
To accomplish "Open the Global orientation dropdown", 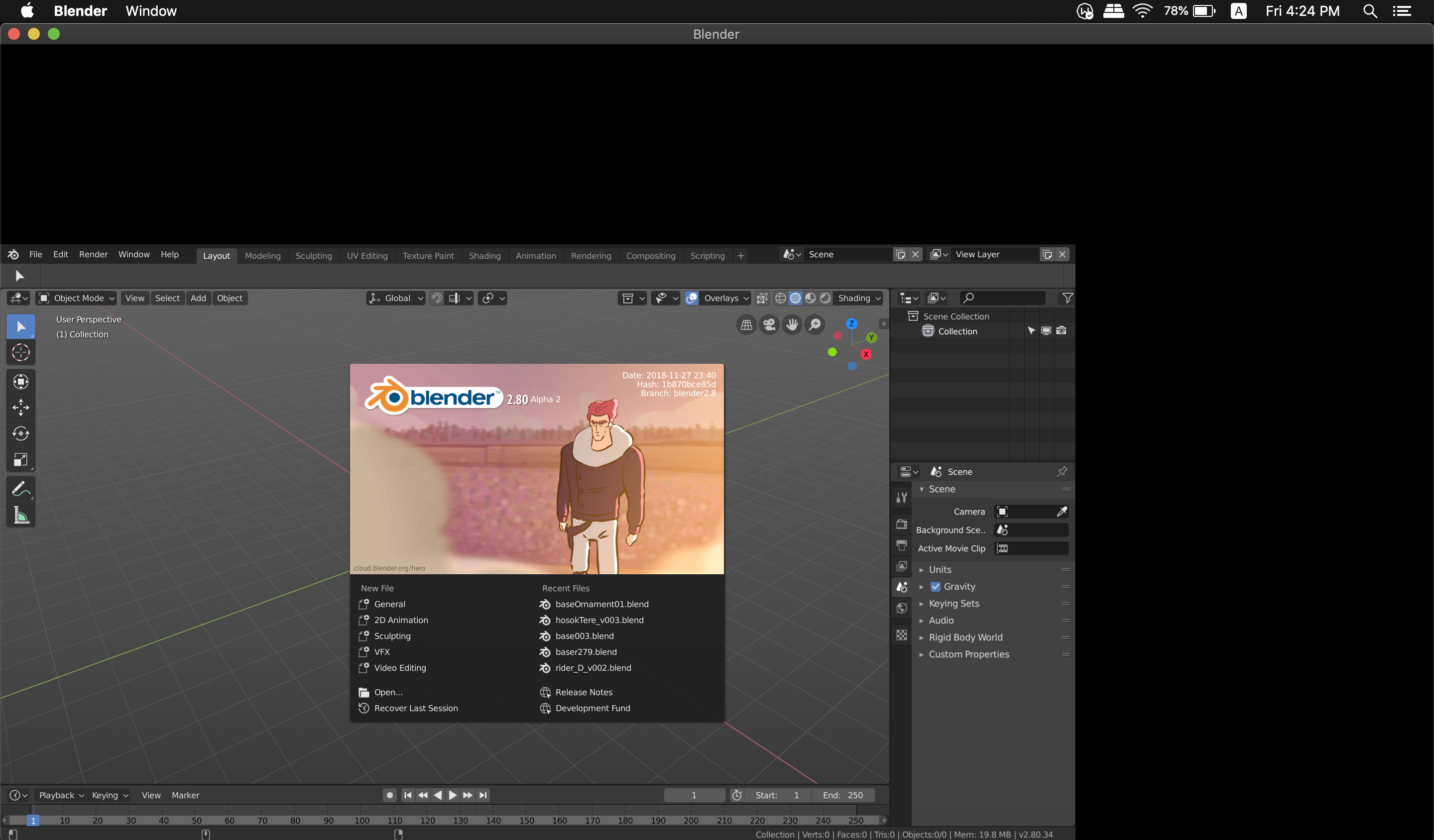I will tap(396, 298).
